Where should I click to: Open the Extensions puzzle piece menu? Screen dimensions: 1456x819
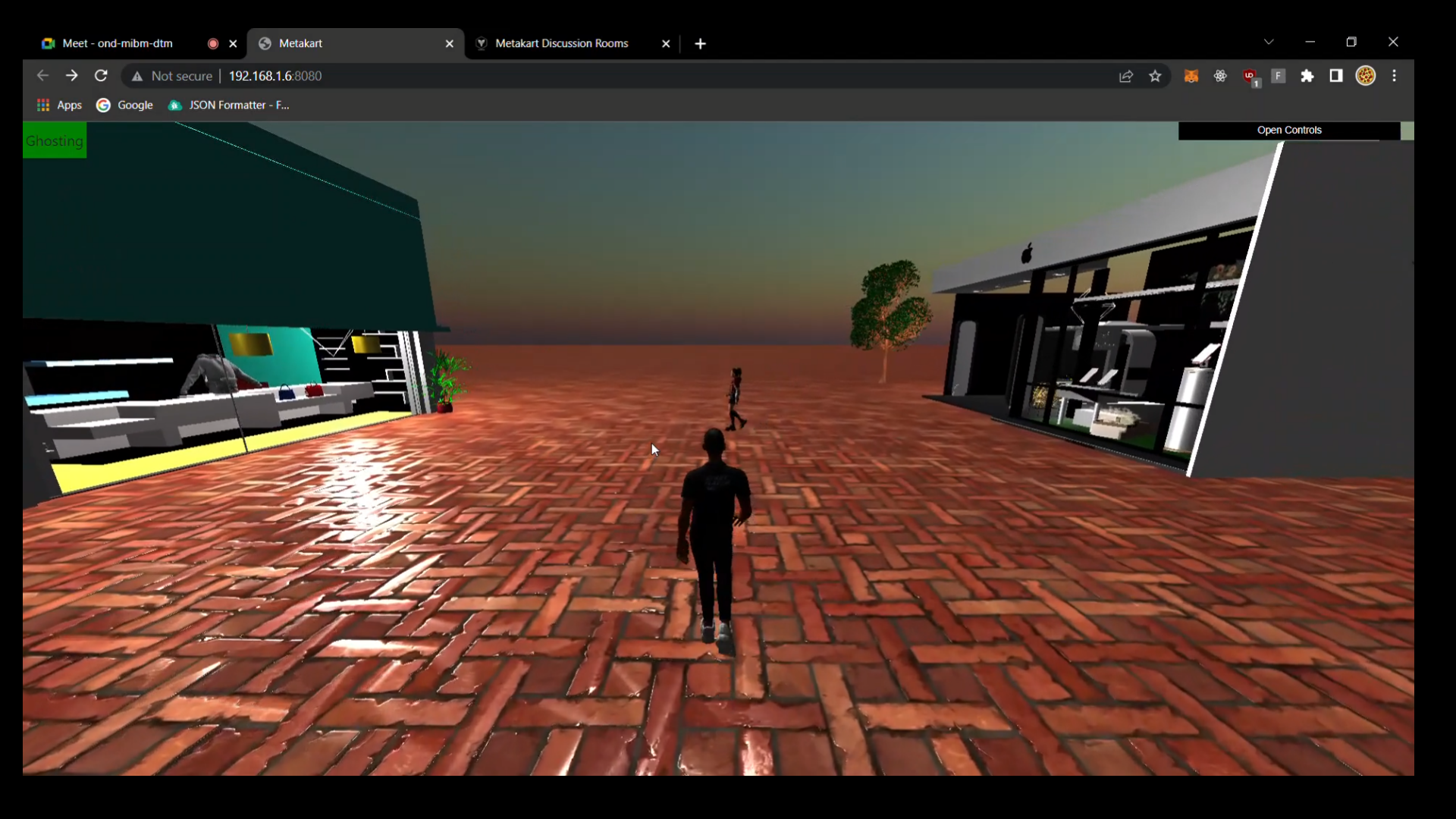click(1307, 76)
